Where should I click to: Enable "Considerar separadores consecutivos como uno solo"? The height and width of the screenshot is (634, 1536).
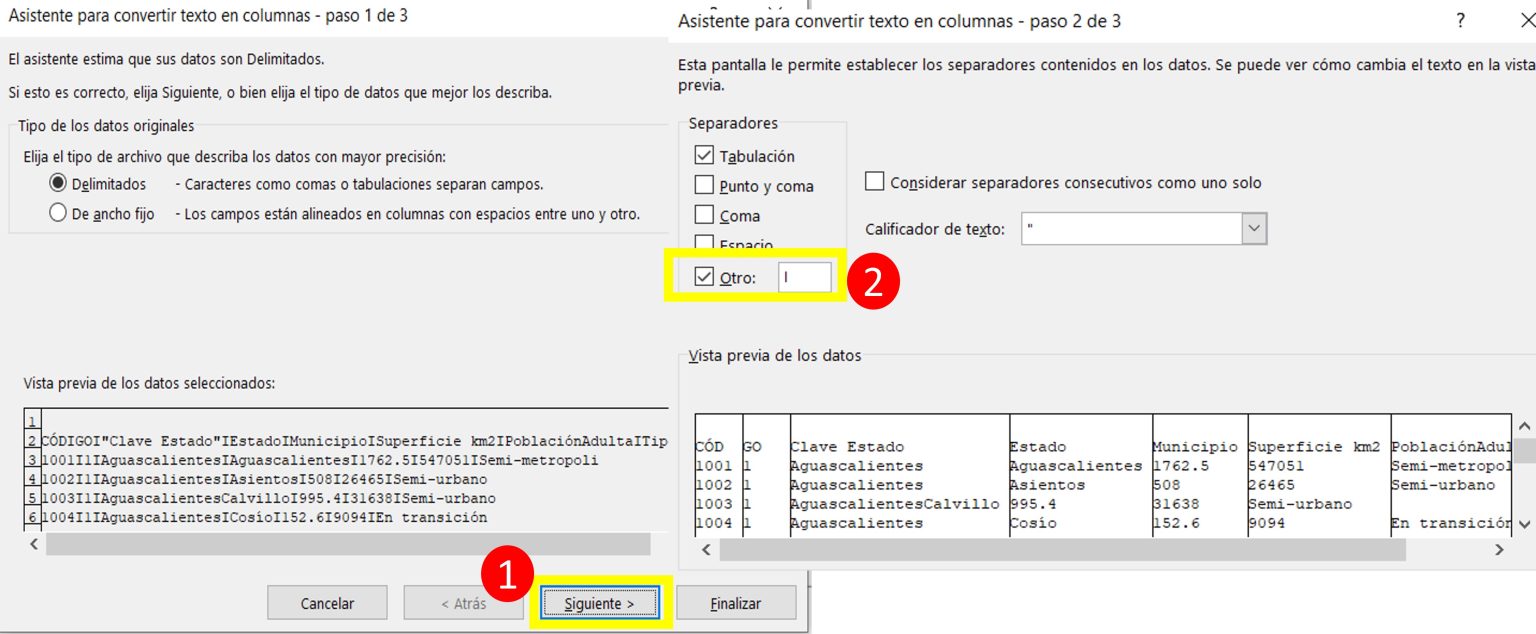coord(875,182)
